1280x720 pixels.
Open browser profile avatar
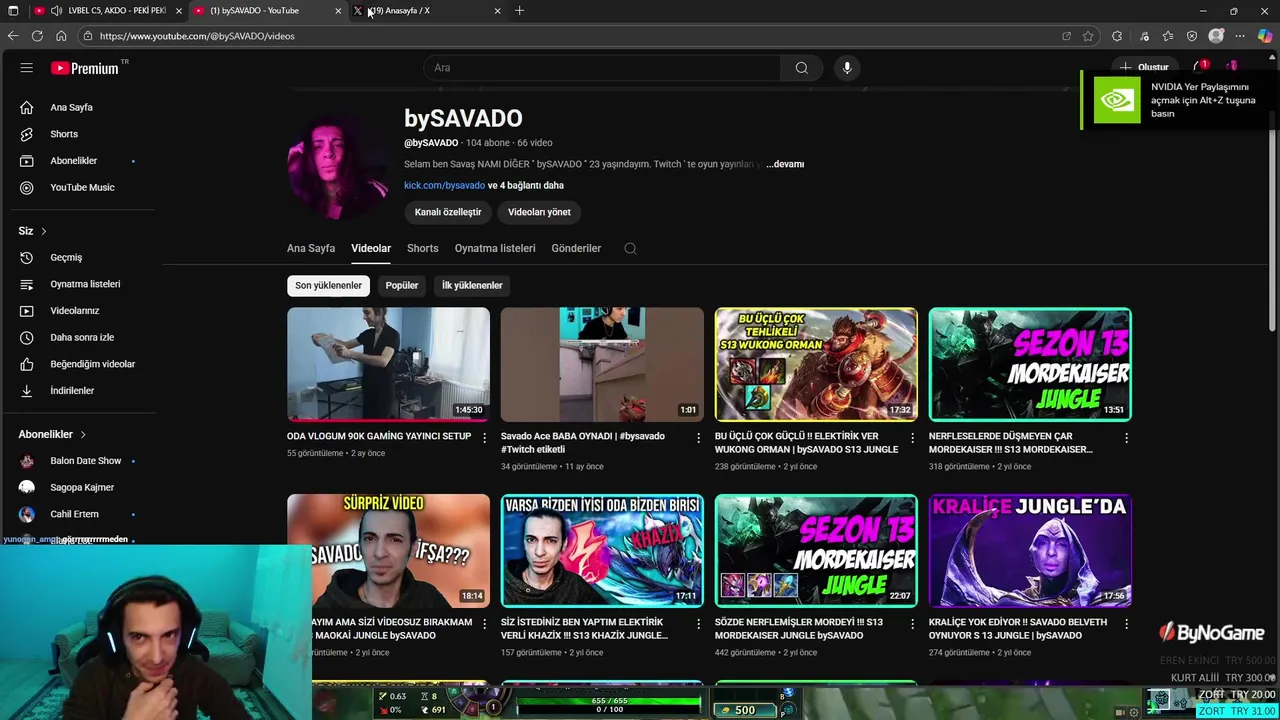[x=1216, y=36]
